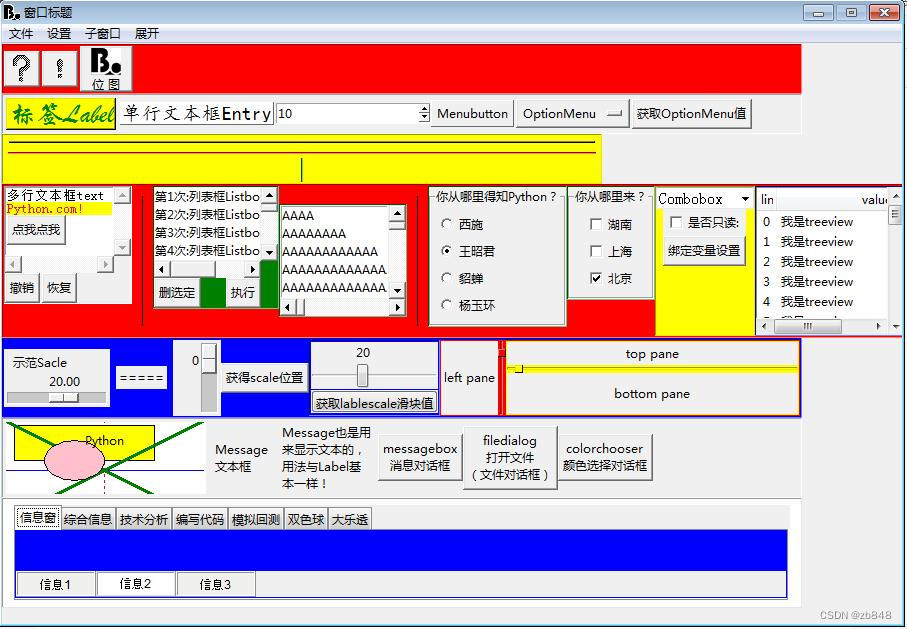Switch to the 编写代码 tab
The image size is (907, 629).
pyautogui.click(x=200, y=519)
